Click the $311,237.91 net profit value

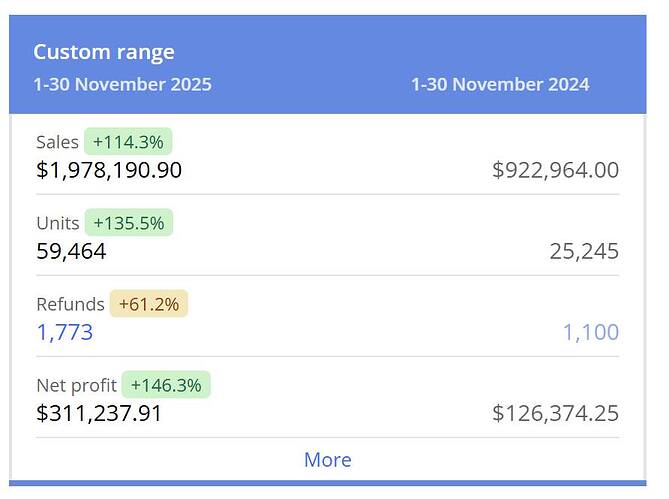99,413
